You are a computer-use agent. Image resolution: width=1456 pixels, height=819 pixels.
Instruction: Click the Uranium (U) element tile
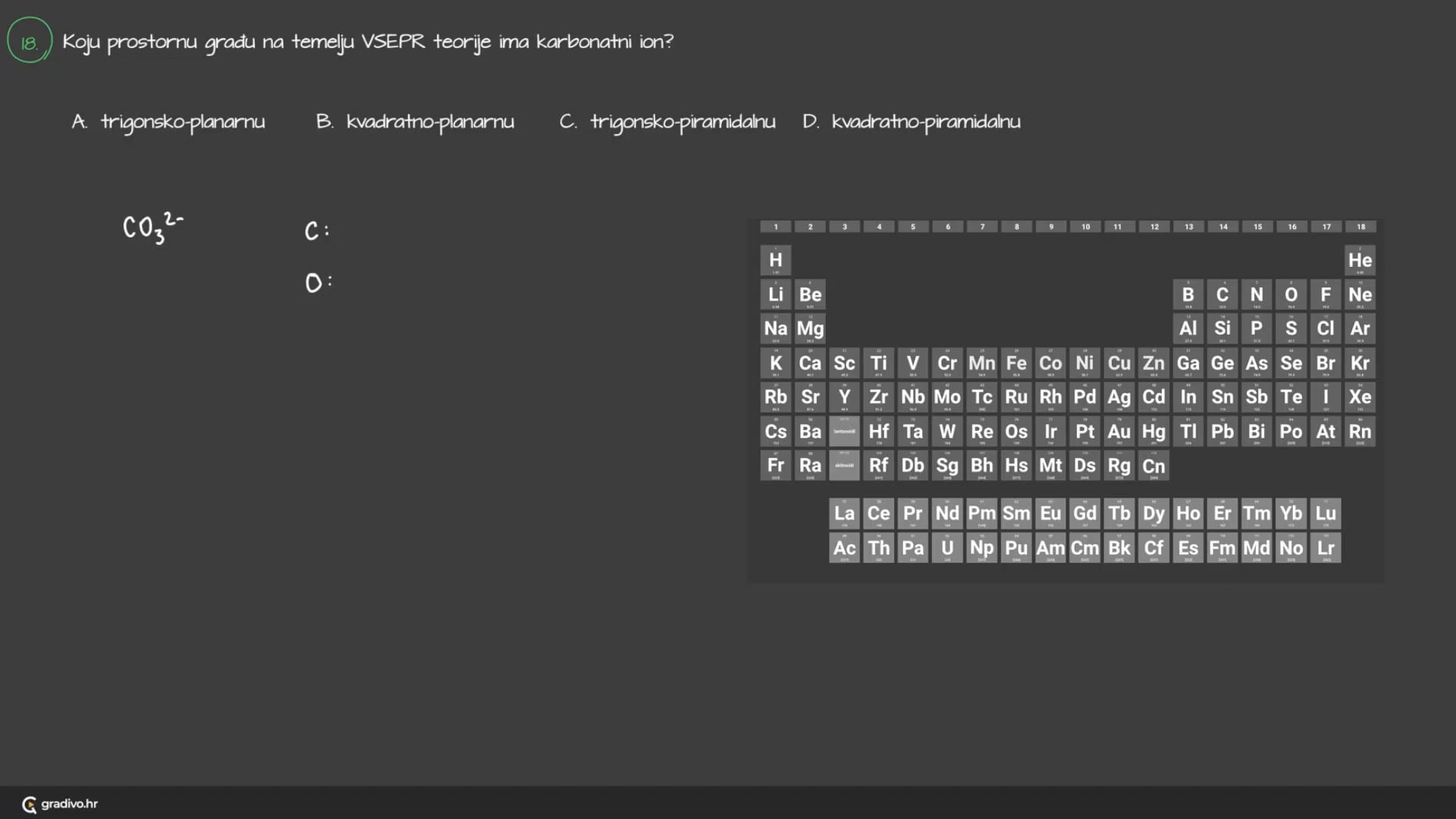click(x=947, y=548)
